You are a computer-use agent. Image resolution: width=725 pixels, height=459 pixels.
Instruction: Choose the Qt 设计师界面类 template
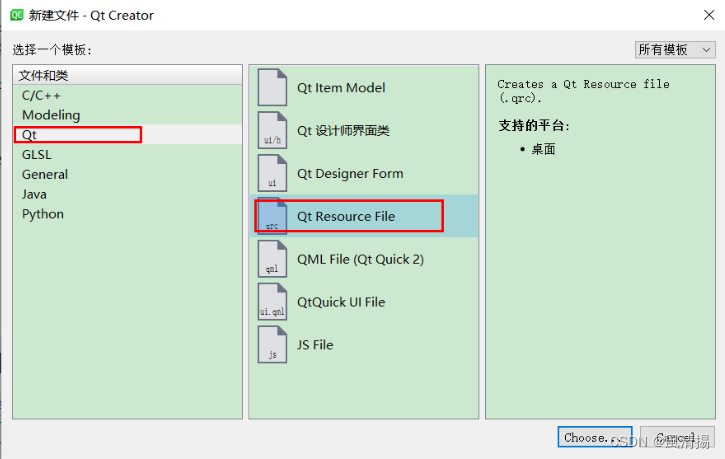[363, 130]
